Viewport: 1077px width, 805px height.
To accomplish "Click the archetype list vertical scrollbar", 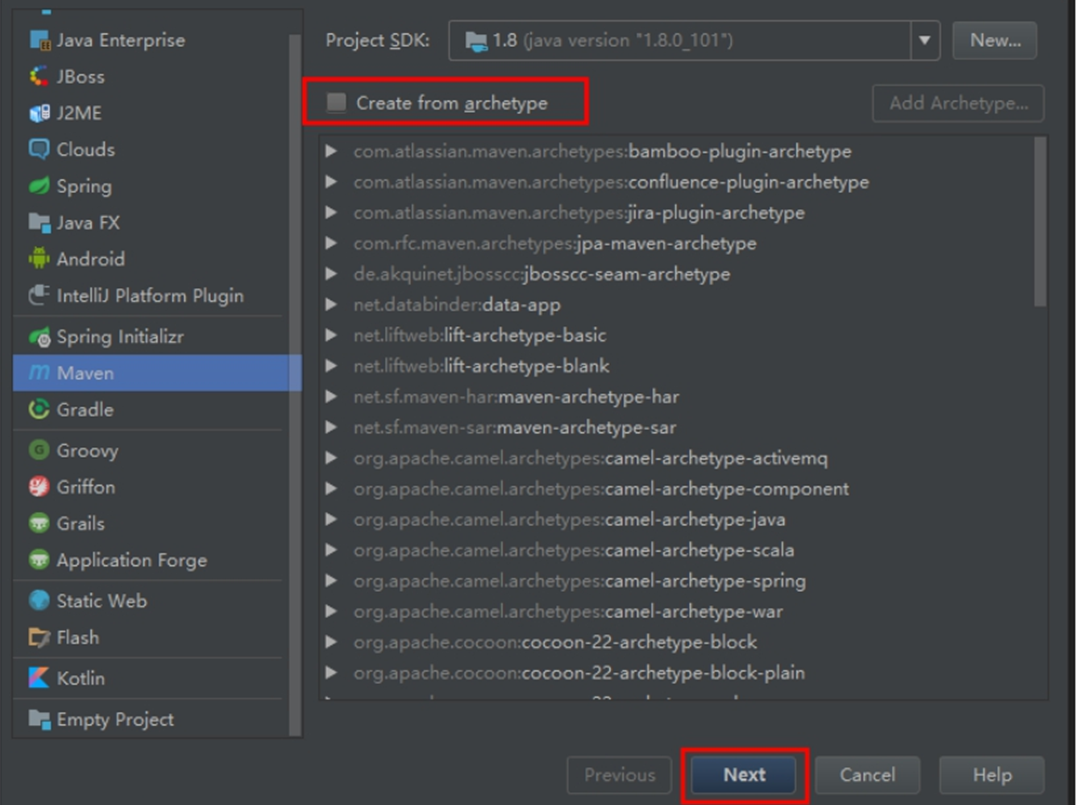I will pyautogui.click(x=1040, y=221).
